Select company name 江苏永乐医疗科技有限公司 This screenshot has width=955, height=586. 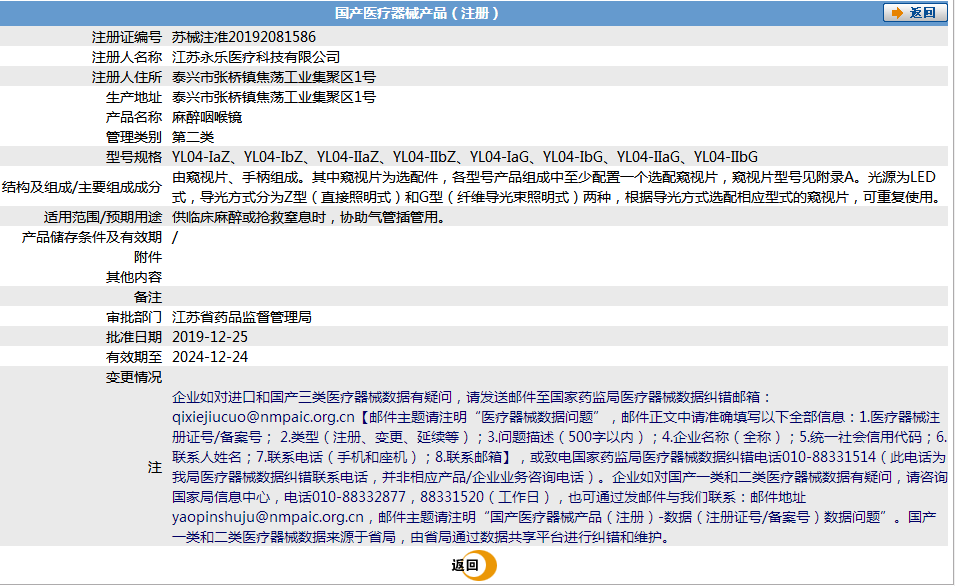pos(256,57)
